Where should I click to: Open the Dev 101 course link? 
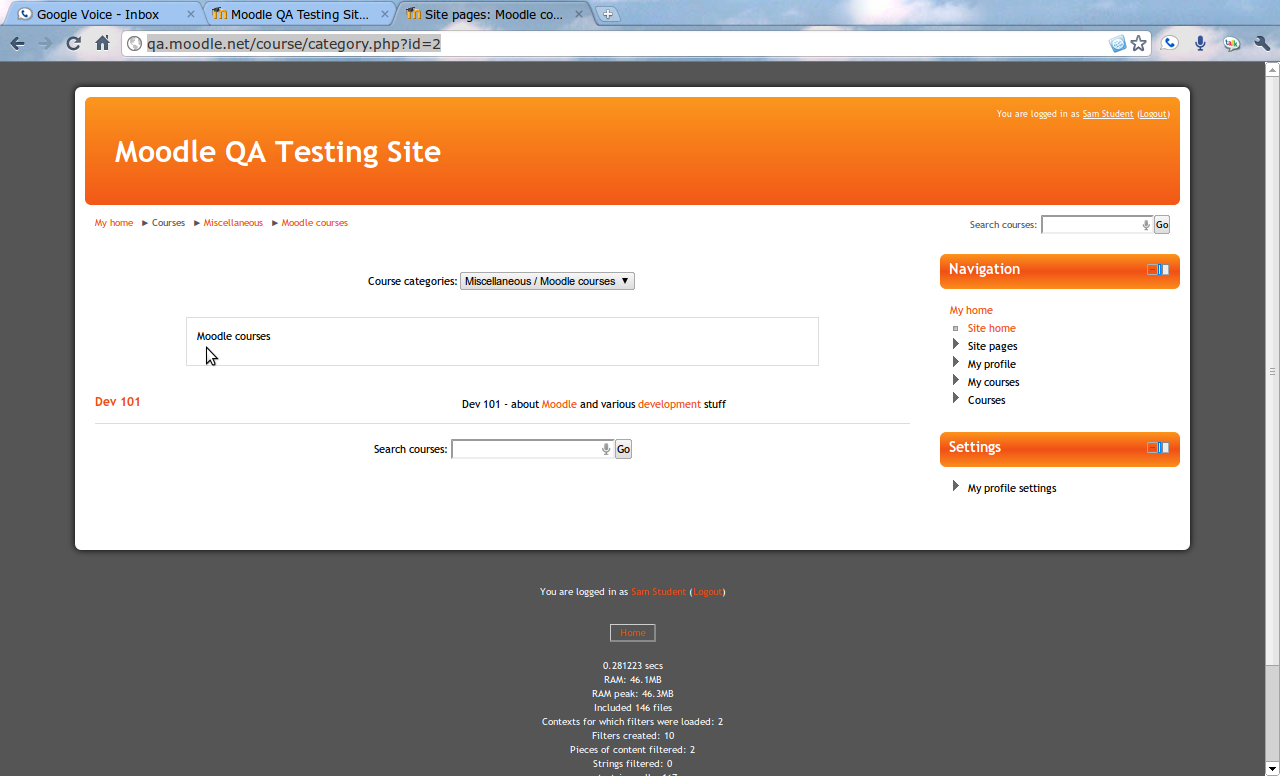point(118,402)
